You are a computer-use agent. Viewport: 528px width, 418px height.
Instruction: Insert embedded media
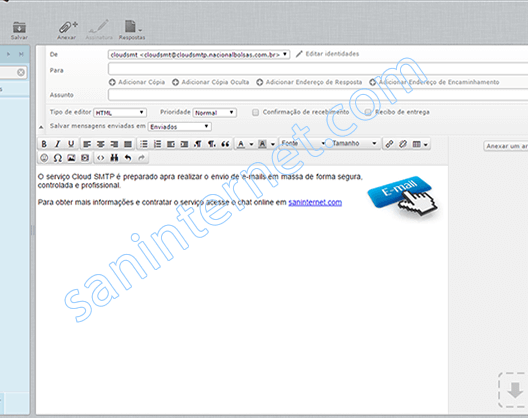click(85, 158)
